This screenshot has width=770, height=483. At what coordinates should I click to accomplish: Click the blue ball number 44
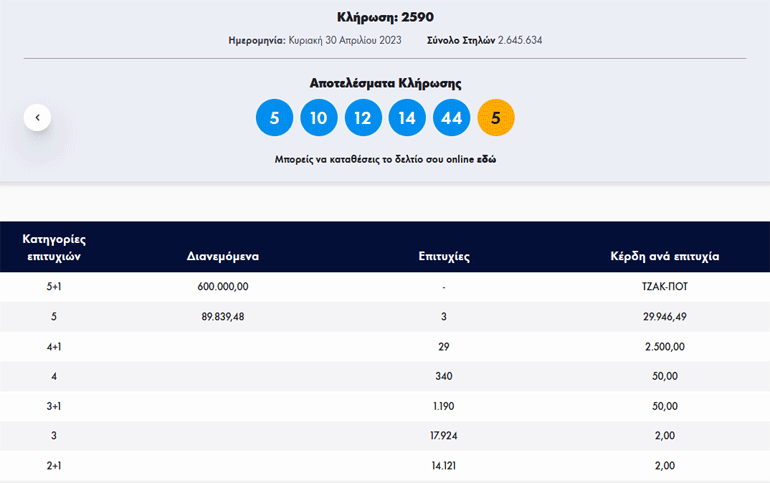tap(452, 117)
